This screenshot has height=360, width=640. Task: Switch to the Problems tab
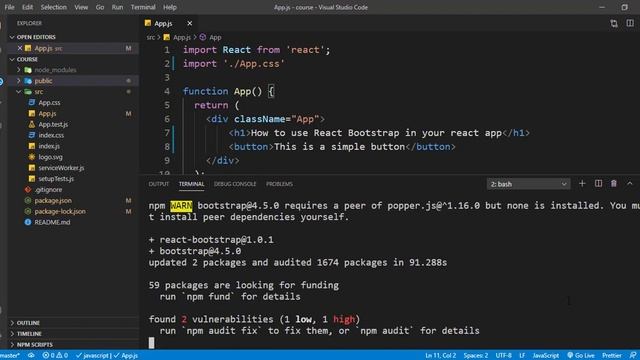tap(279, 184)
